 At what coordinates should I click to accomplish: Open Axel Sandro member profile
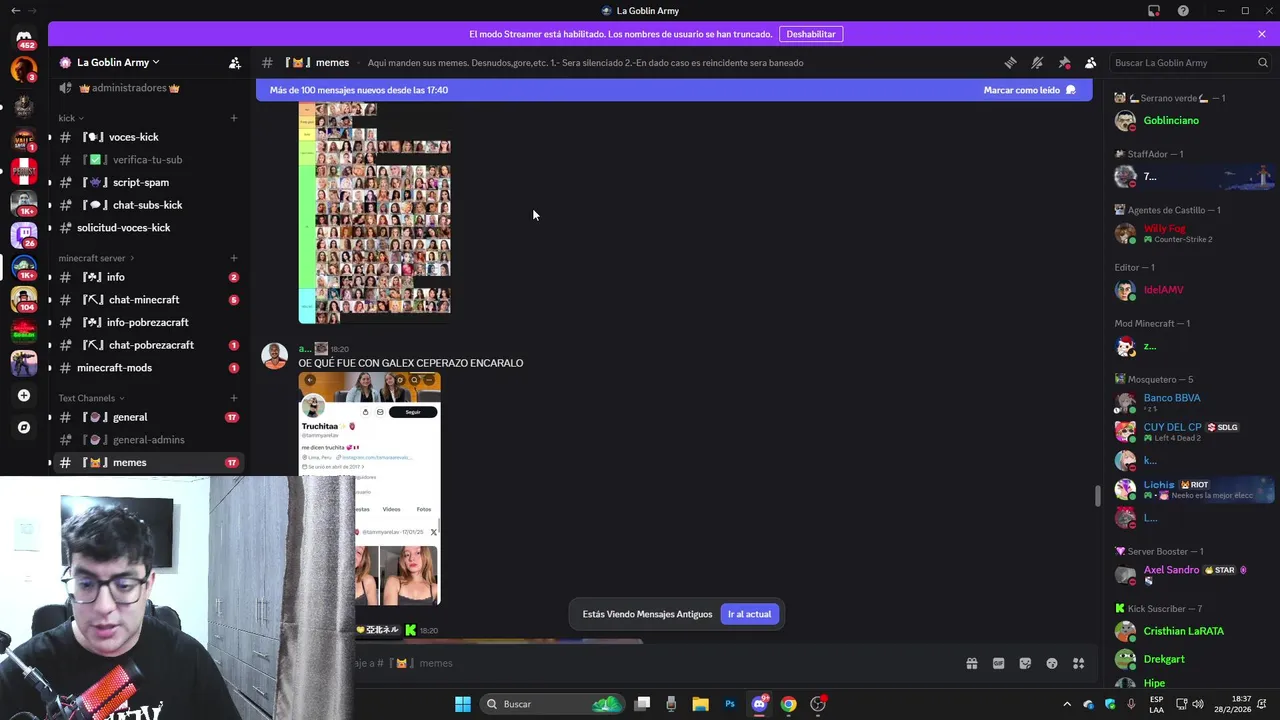[x=1190, y=574]
